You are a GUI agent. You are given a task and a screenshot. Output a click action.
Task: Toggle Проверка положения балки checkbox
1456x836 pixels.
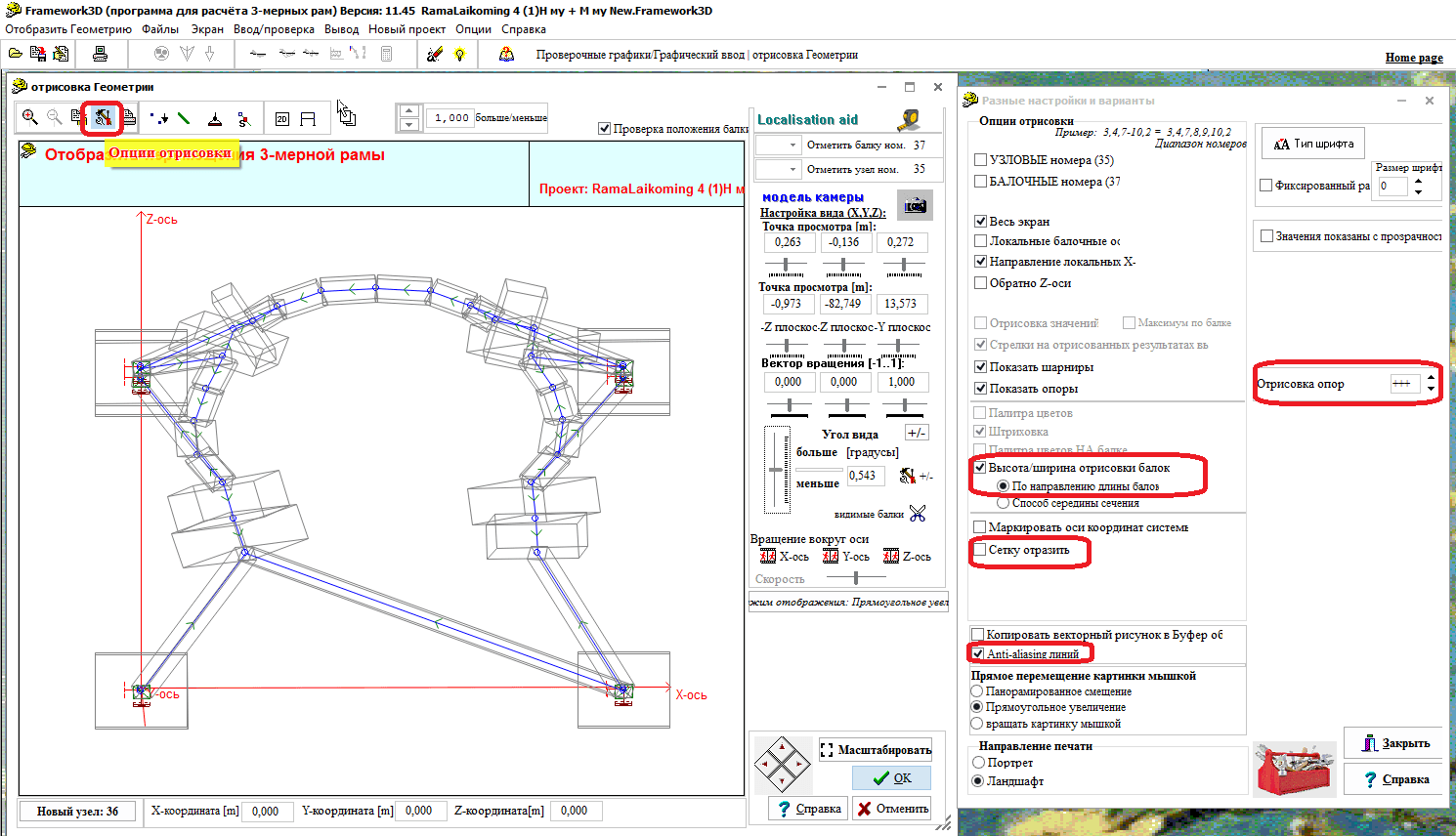pos(604,128)
